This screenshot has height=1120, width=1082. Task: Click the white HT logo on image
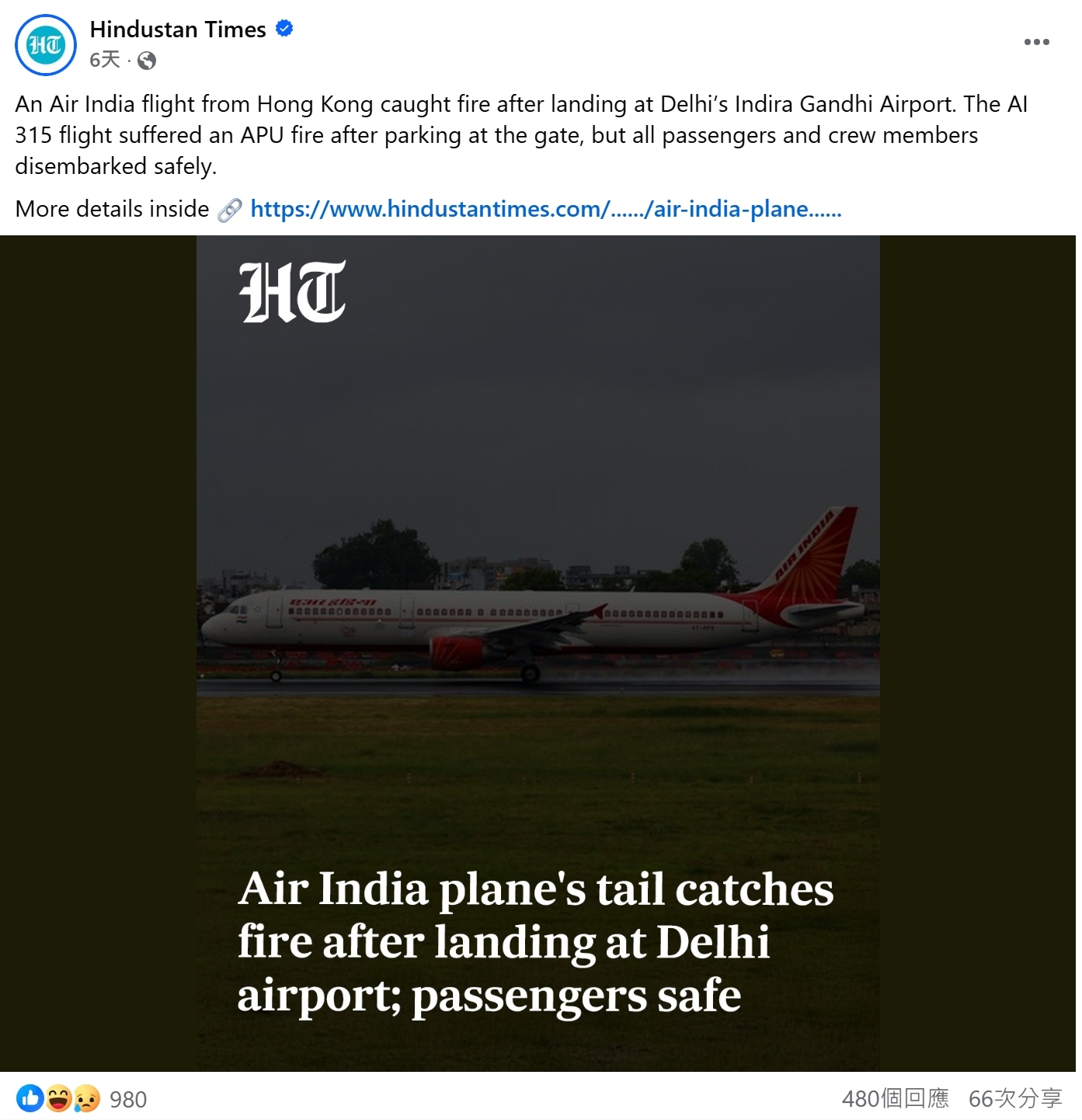(x=293, y=291)
